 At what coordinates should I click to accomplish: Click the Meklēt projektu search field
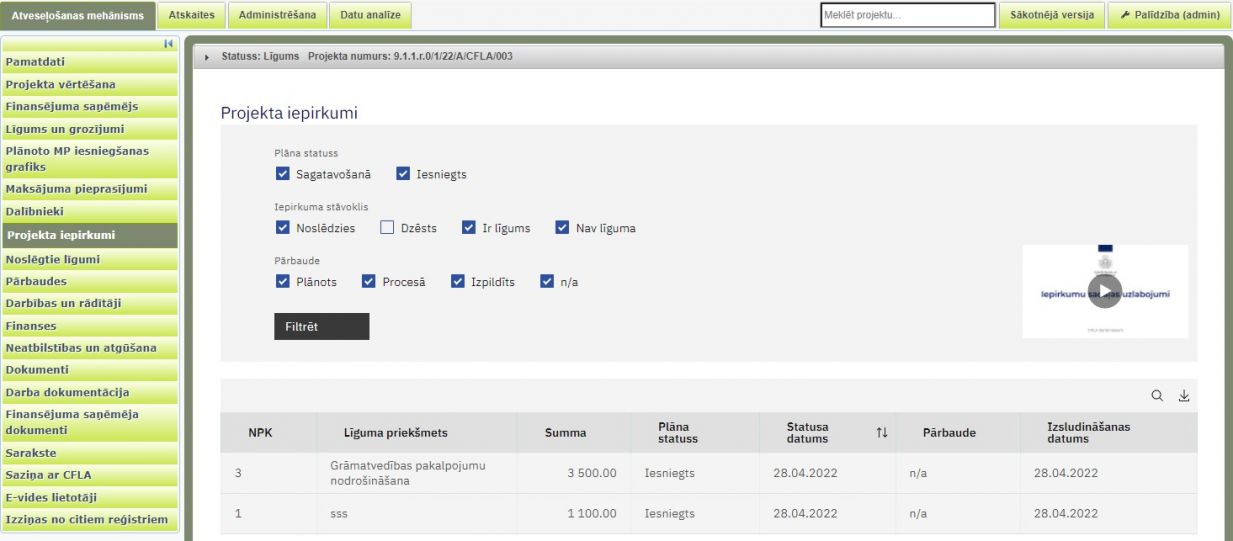(907, 15)
